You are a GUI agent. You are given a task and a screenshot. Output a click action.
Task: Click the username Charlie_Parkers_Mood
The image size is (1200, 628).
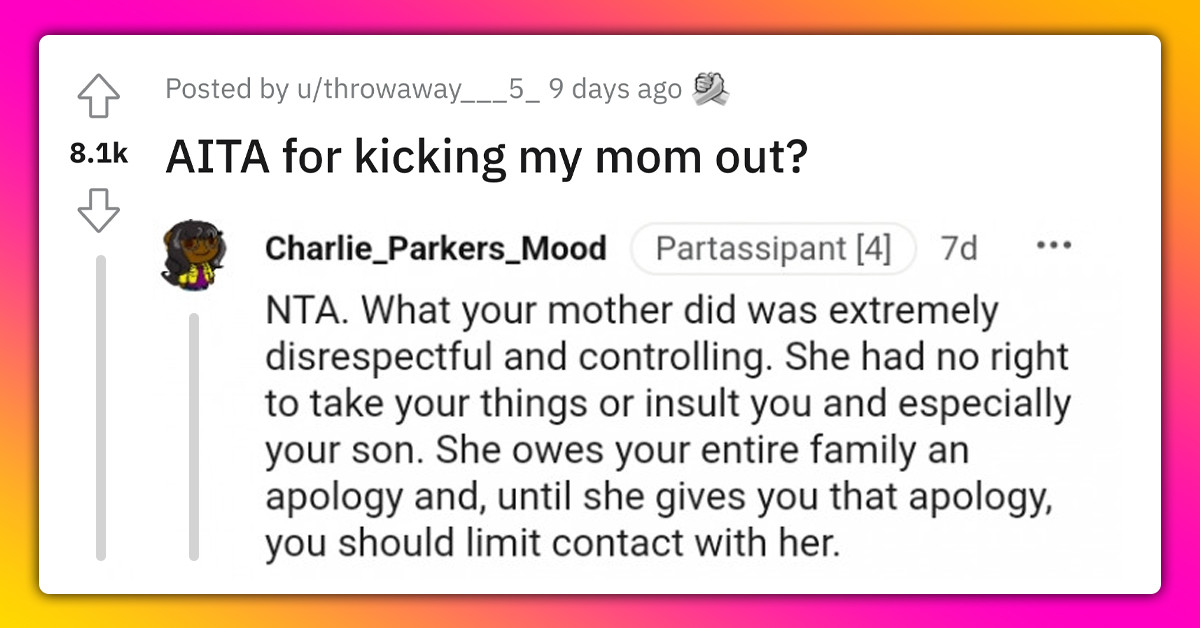click(436, 248)
